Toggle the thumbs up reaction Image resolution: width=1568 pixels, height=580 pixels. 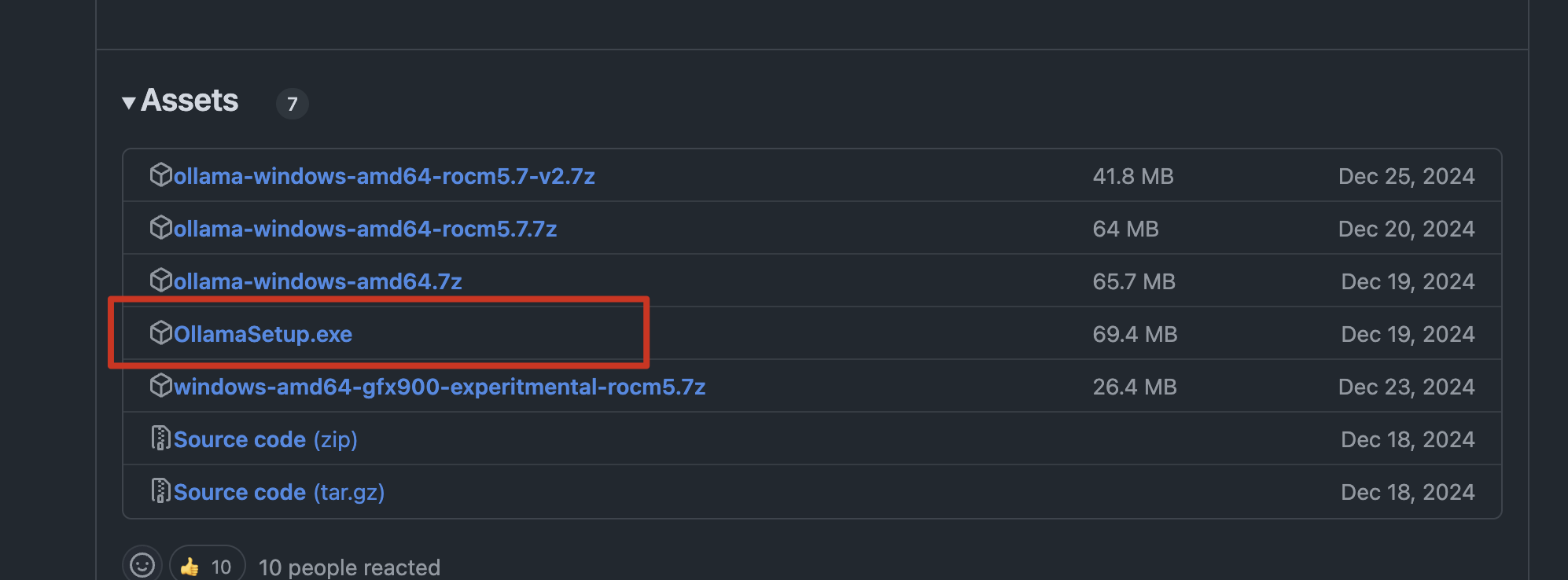207,566
